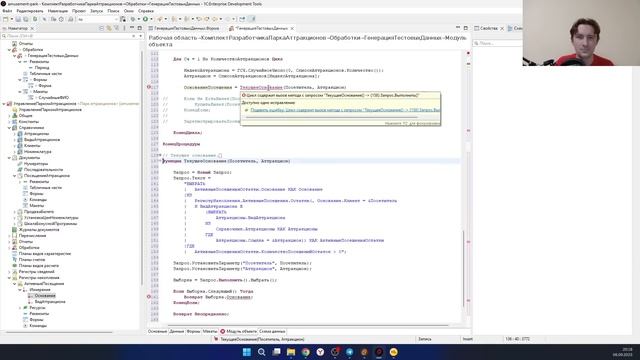
Task: Close the Navigator view tab
Action: tap(32, 29)
